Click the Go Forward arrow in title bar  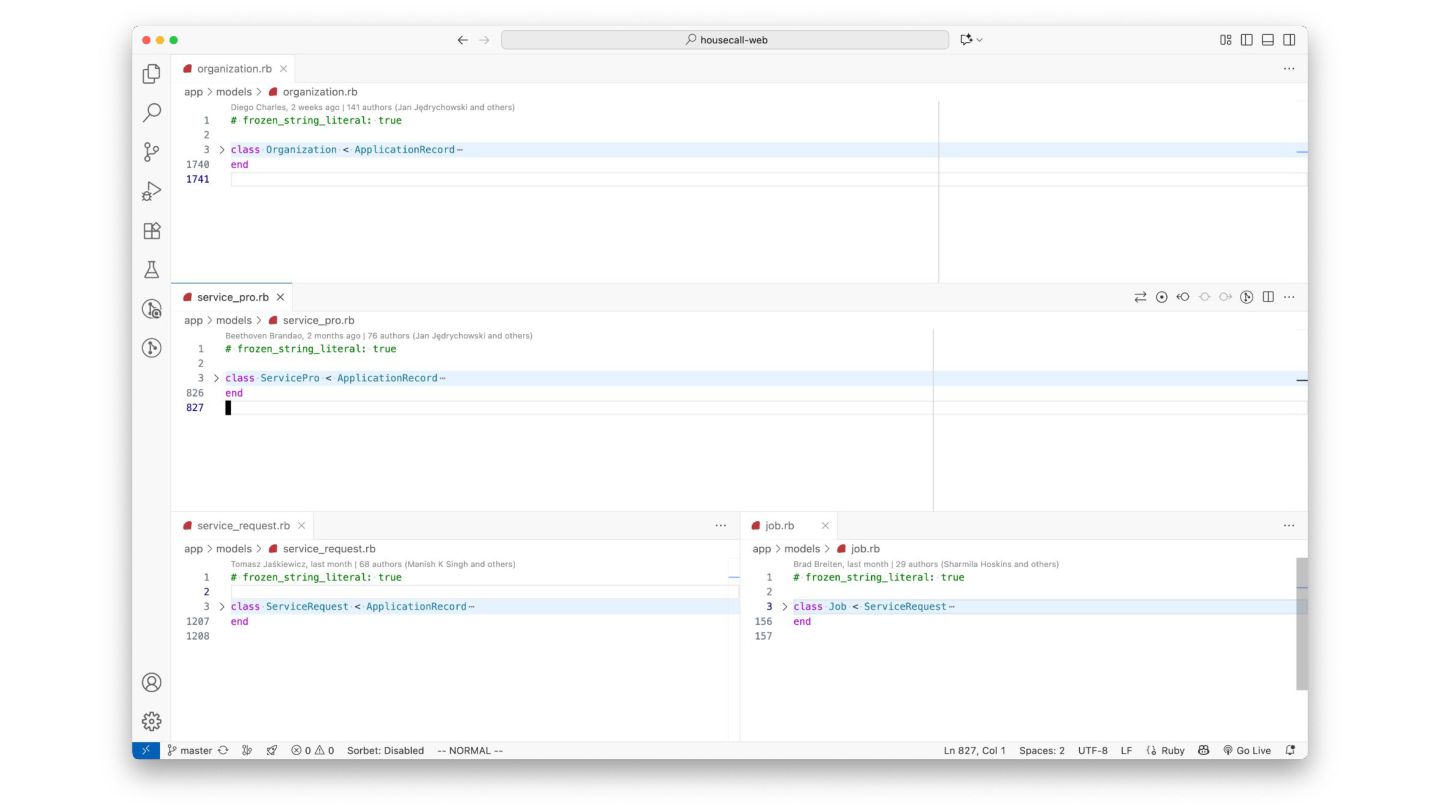click(485, 40)
